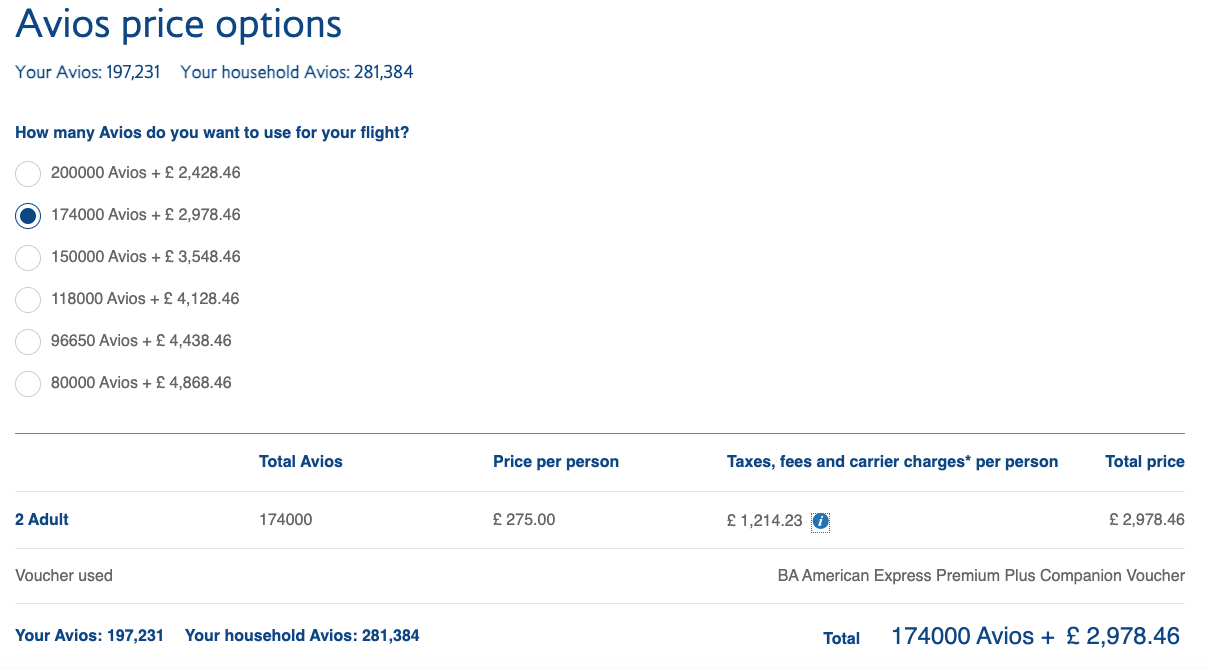Click the "Taxes, fees and carrier charges" header

tap(892, 462)
